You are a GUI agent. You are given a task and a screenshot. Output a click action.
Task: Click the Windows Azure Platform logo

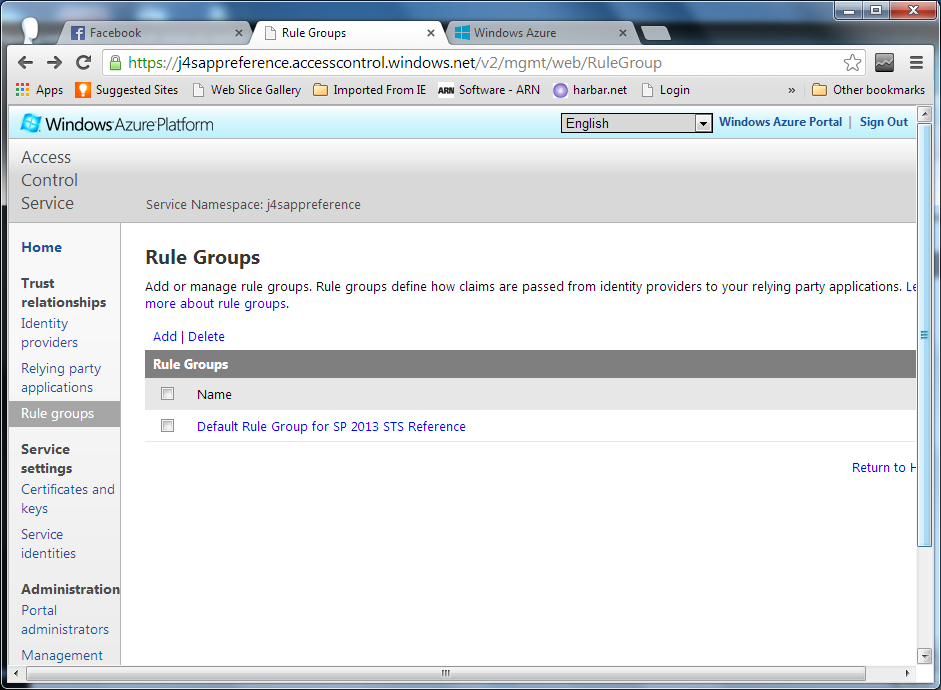pyautogui.click(x=117, y=124)
